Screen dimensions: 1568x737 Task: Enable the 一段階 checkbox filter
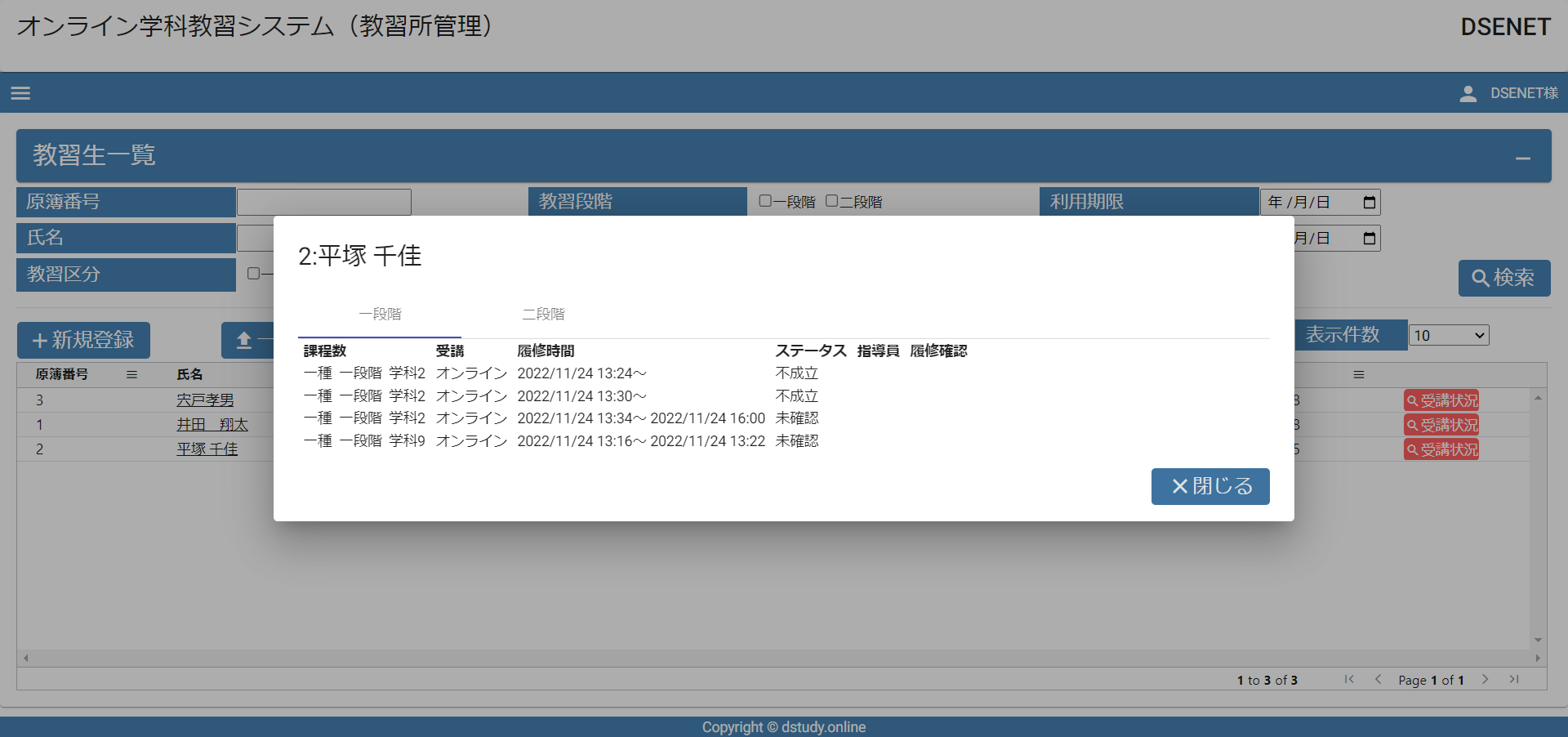(x=765, y=201)
